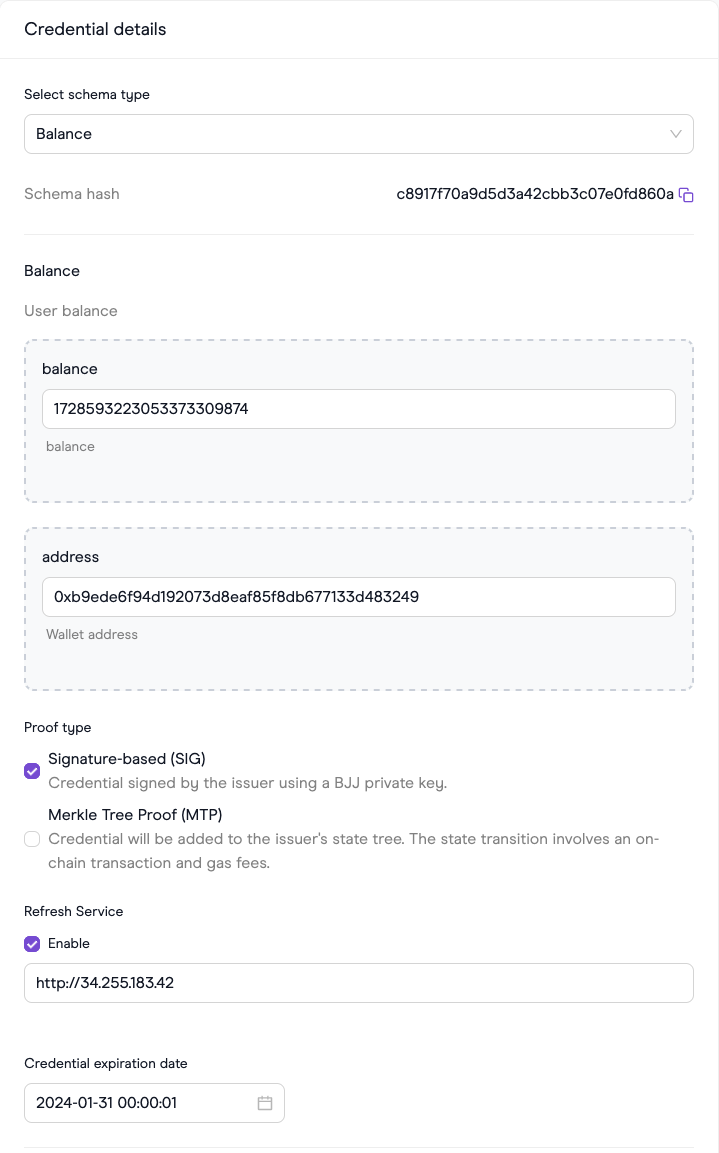
Task: Click the Merkle Tree Proof (MTP) label
Action: pyautogui.click(x=135, y=815)
